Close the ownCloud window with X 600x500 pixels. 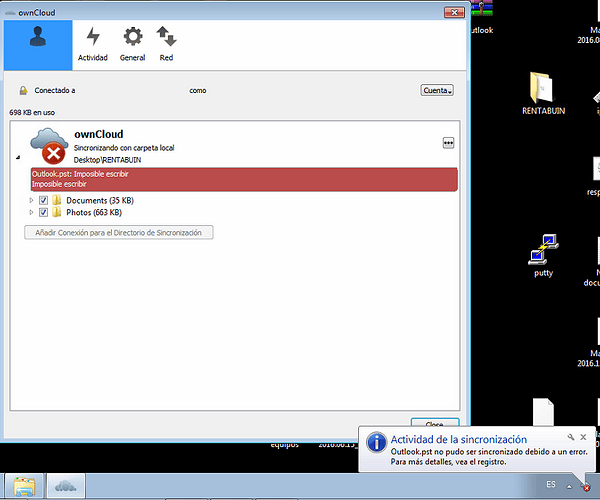[454, 13]
